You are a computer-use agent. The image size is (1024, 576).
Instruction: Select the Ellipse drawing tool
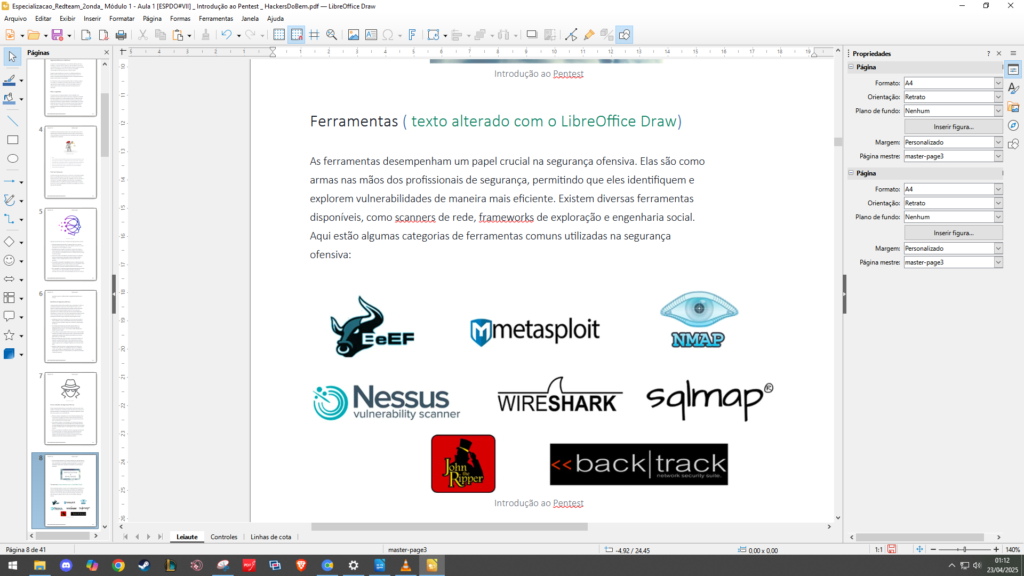pos(12,158)
